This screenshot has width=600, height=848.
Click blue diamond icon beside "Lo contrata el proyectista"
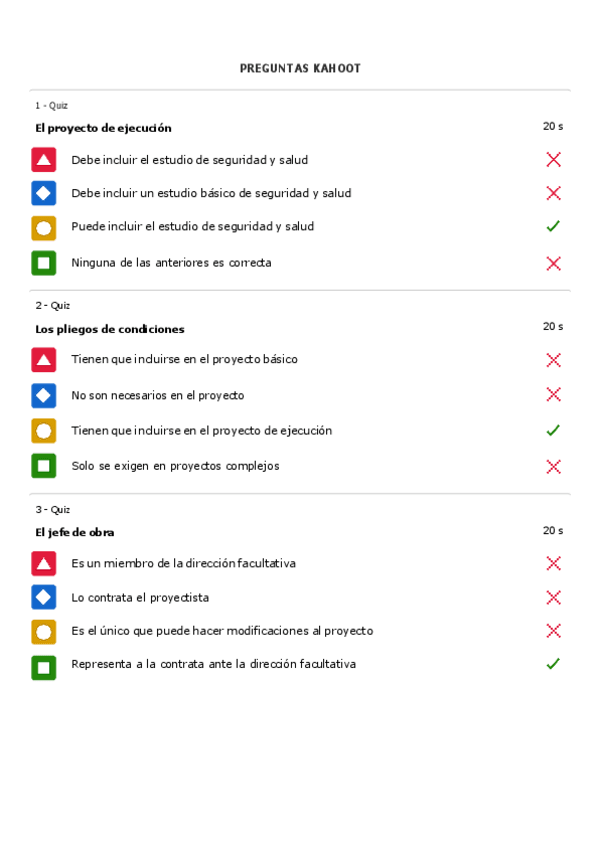43,597
